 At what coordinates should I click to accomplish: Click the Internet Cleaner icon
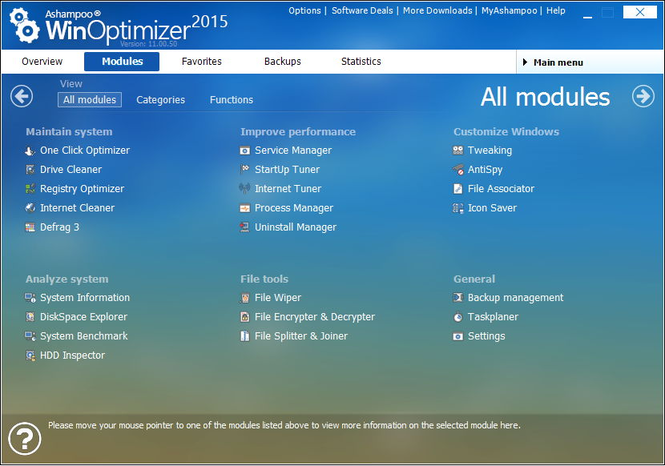[30, 208]
